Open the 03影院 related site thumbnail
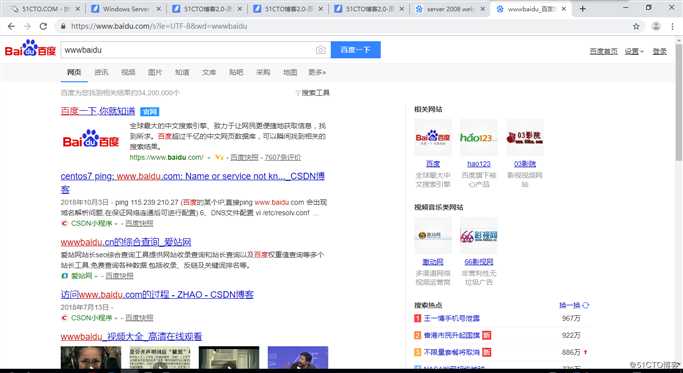Screen dimensions: 683x373 [x=525, y=138]
